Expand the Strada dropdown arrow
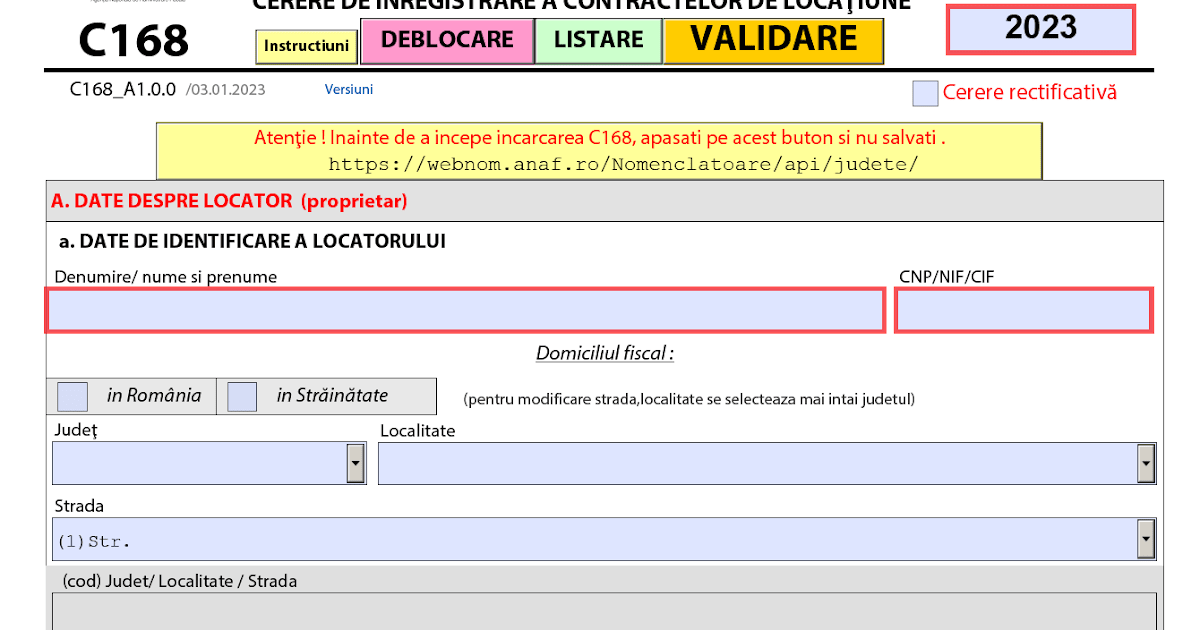The width and height of the screenshot is (1200, 630). (1146, 539)
